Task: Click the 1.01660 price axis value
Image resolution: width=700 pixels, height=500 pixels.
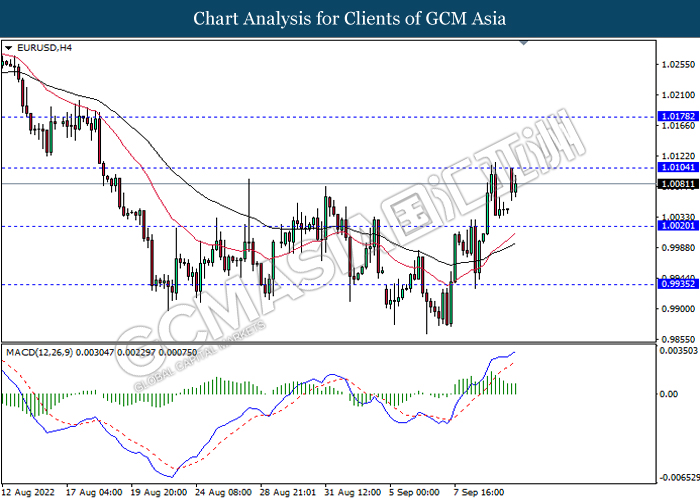Action: [678, 126]
